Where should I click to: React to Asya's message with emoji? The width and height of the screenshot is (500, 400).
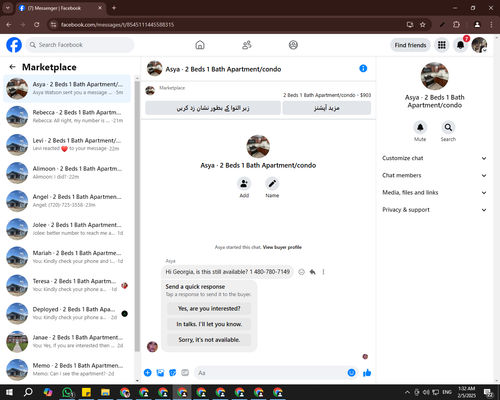[301, 272]
